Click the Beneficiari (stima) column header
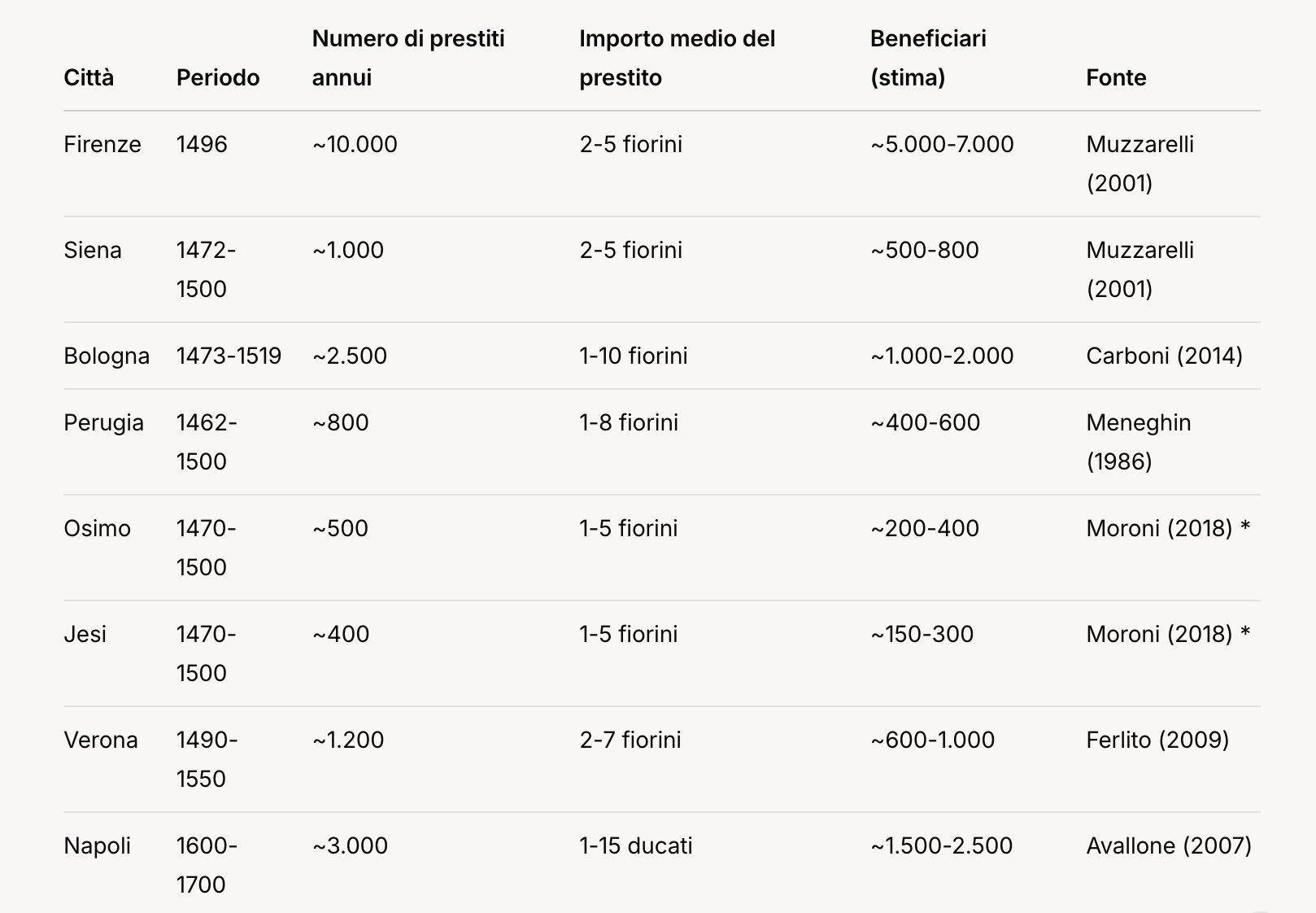Screen dimensions: 1316x913 pyautogui.click(x=928, y=58)
